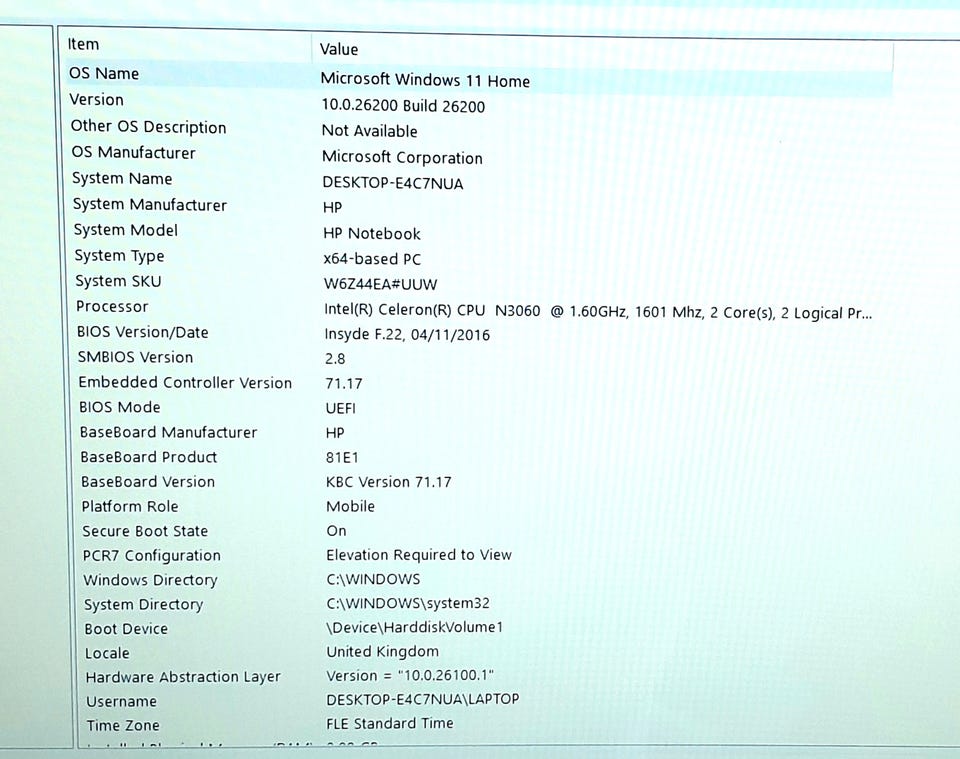Select the 'Mobile' value

(350, 506)
